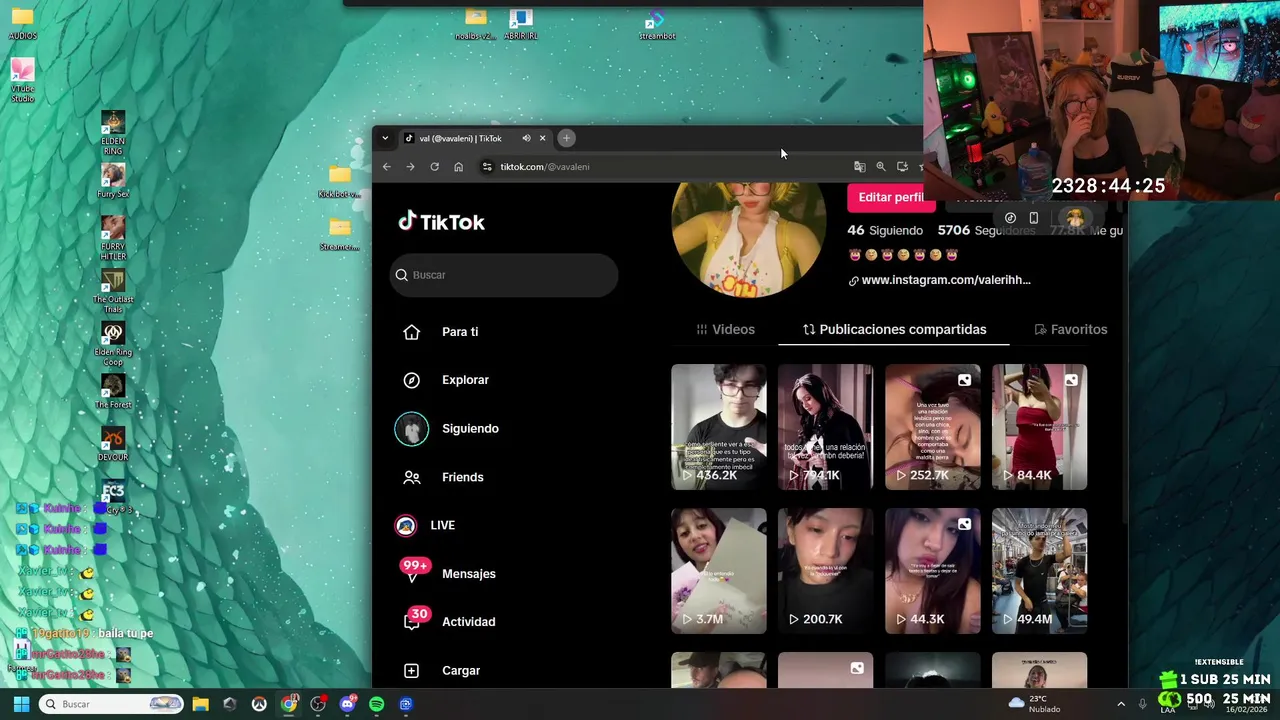Open the 5706 Seguidores count
This screenshot has width=1280, height=720.
(986, 230)
